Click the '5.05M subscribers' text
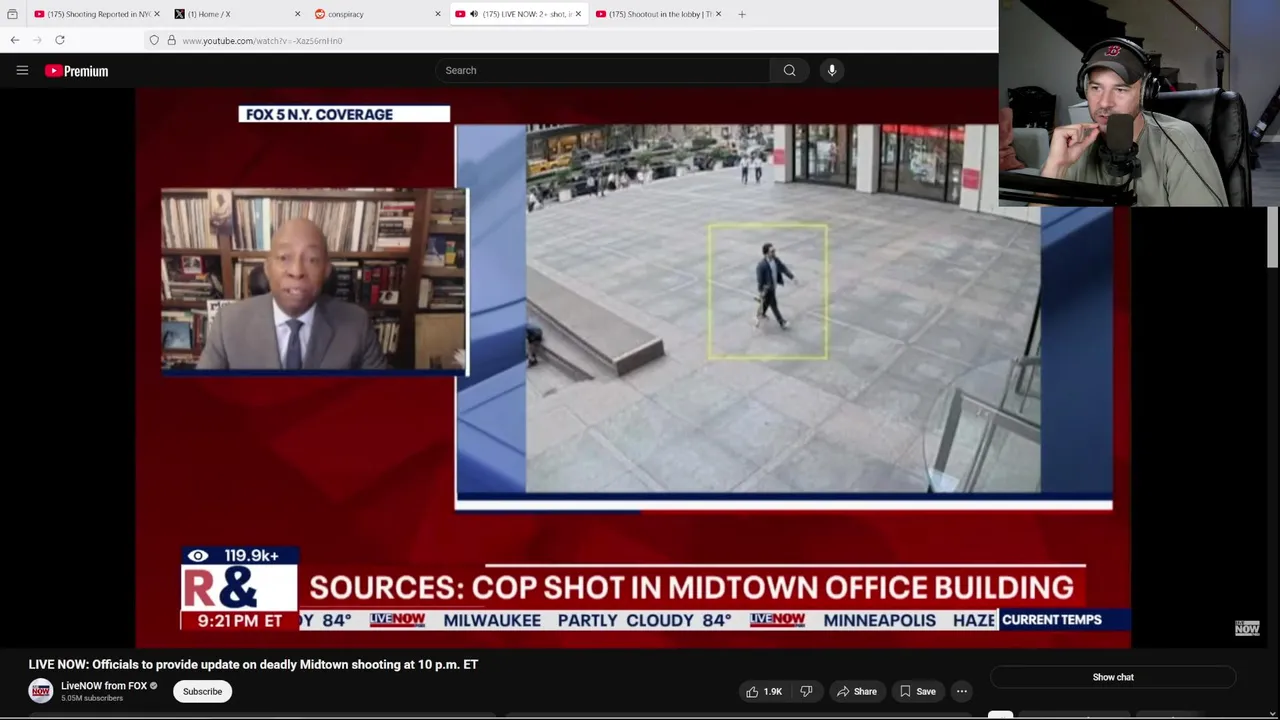The image size is (1280, 720). 92,698
